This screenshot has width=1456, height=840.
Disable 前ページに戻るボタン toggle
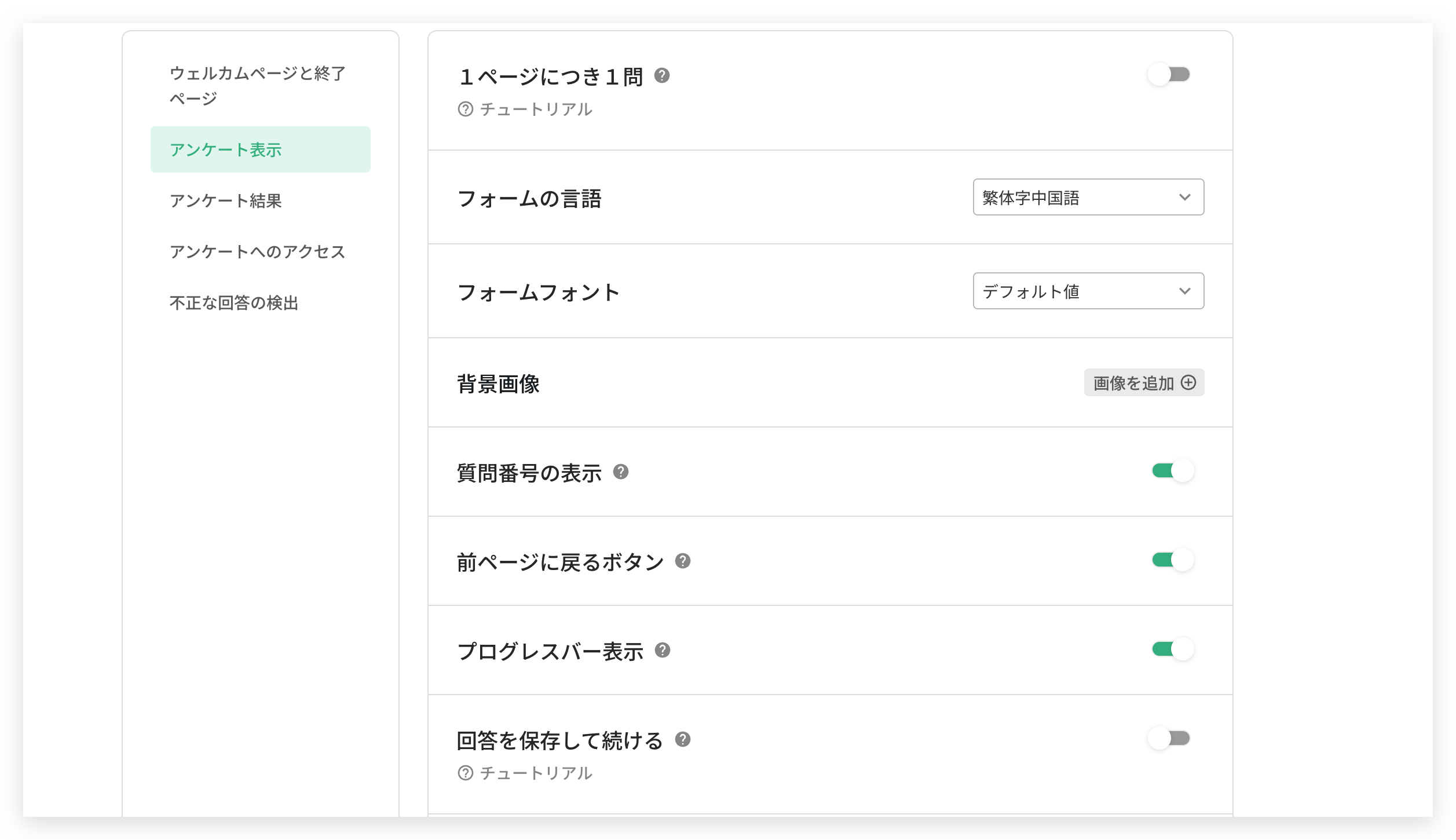1173,560
